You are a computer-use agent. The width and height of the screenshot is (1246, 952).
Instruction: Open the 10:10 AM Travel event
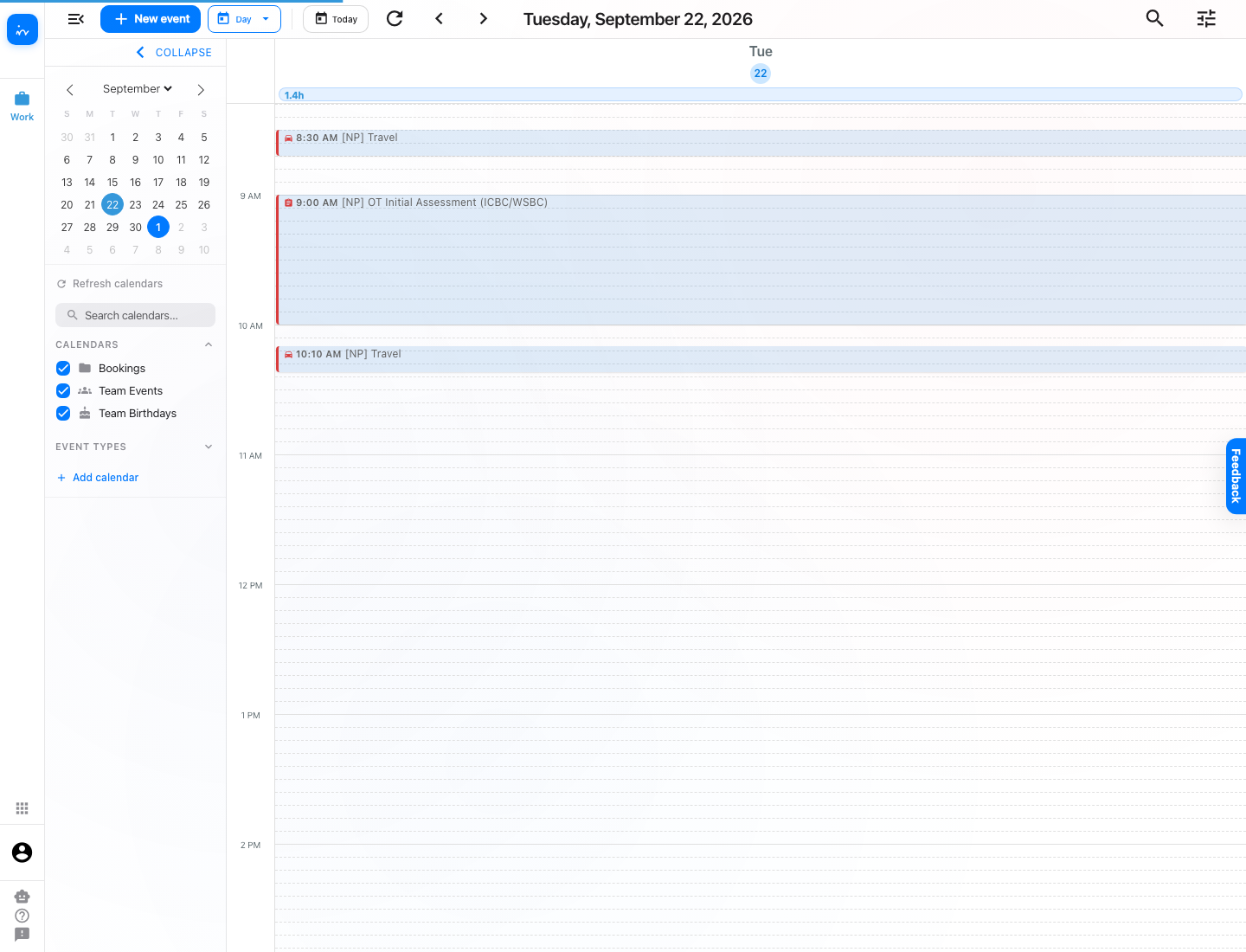coord(761,359)
